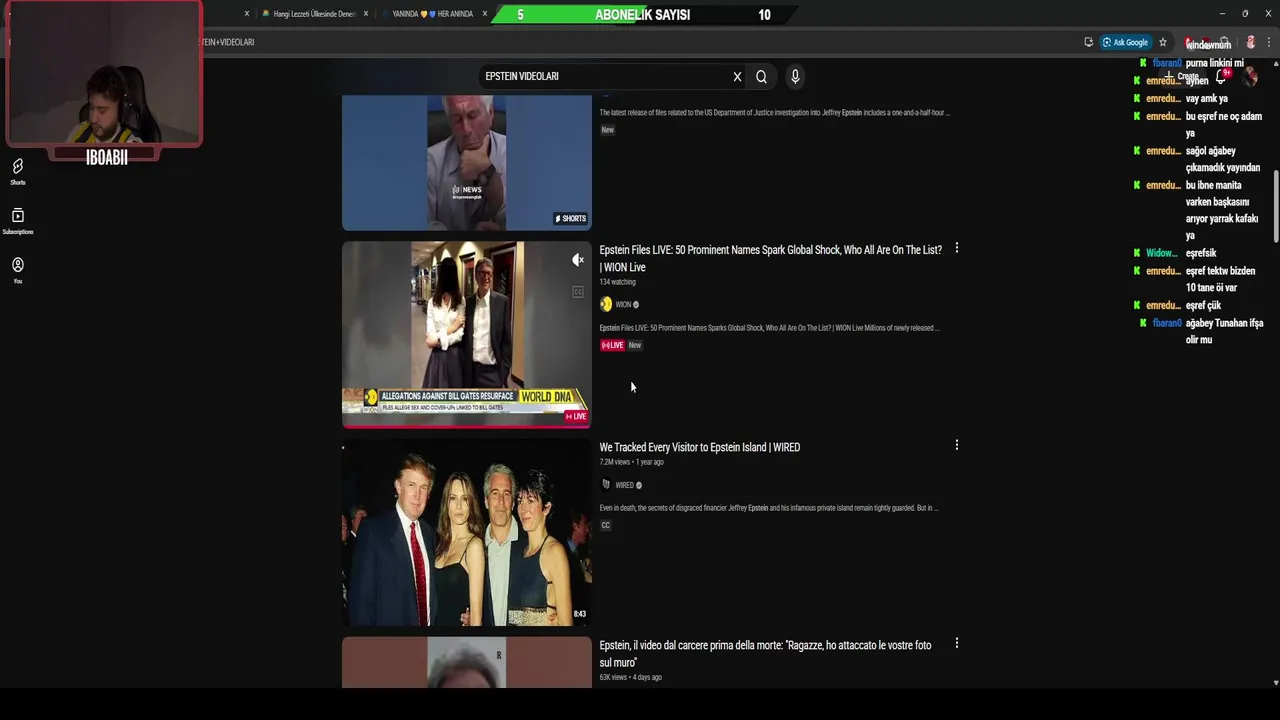Unmute preview on WION live thumbnail
The width and height of the screenshot is (1280, 720).
point(577,260)
